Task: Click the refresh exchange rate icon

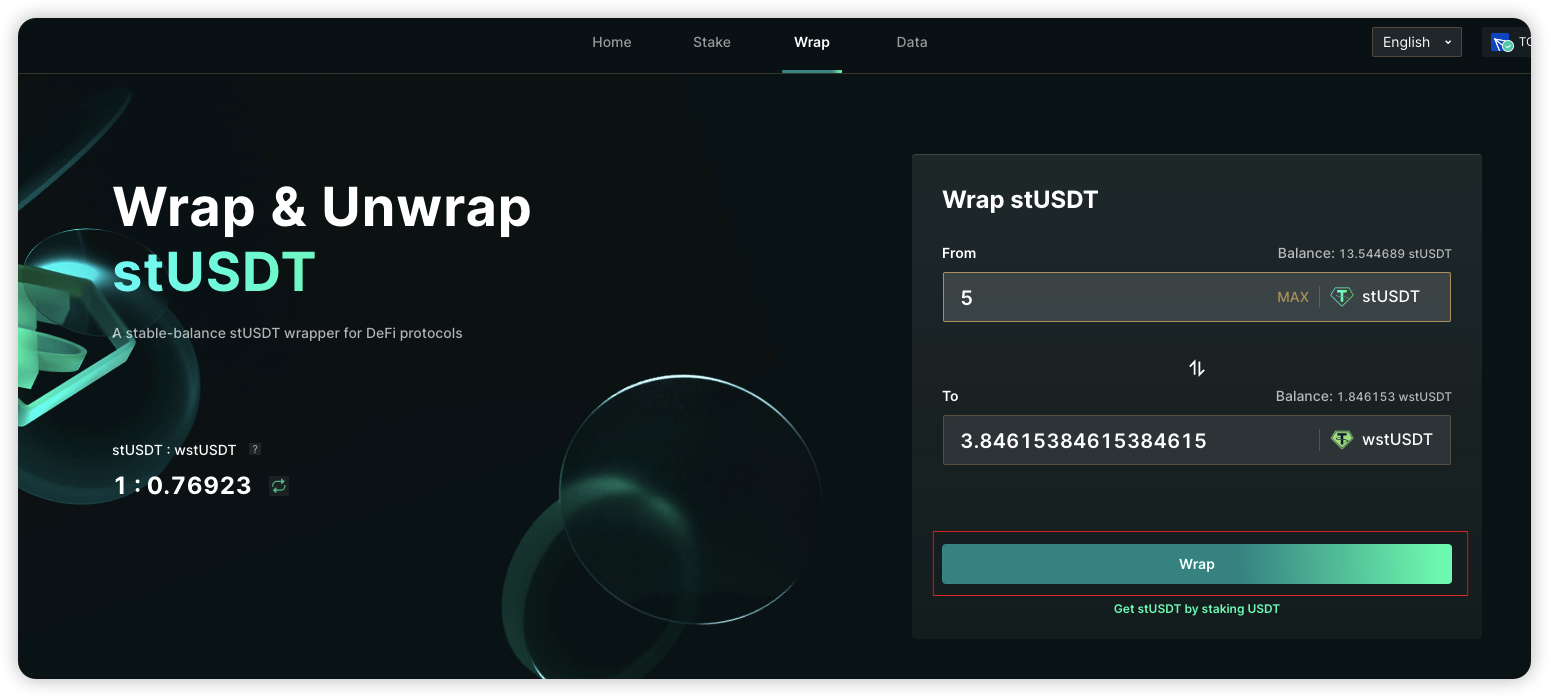Action: 279,486
